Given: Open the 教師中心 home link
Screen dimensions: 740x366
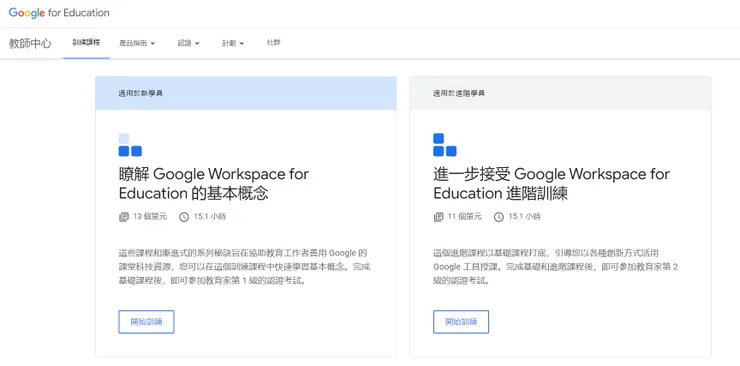Looking at the screenshot, I should pyautogui.click(x=30, y=43).
